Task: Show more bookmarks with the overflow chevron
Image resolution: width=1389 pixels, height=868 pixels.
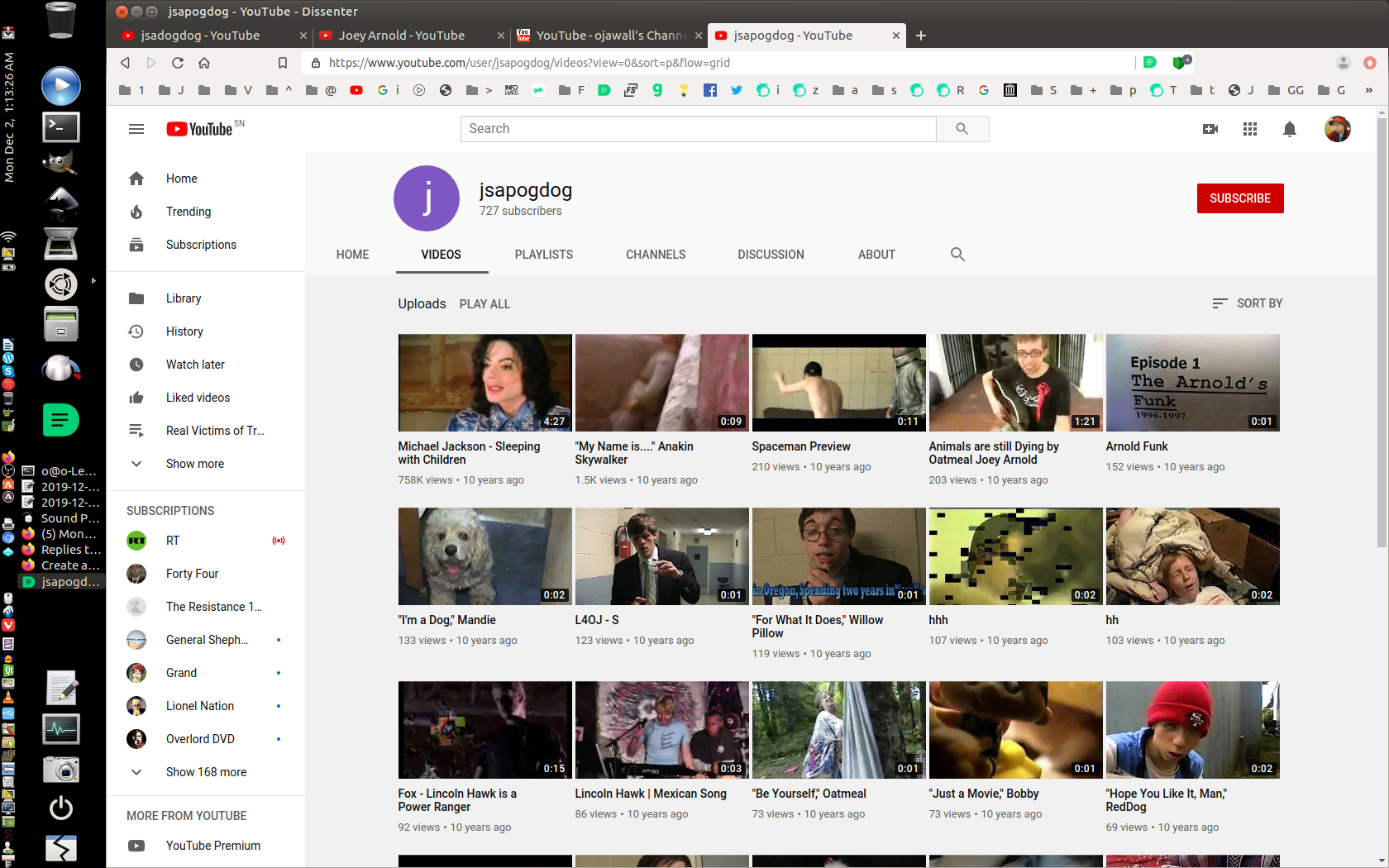Action: click(x=1369, y=90)
